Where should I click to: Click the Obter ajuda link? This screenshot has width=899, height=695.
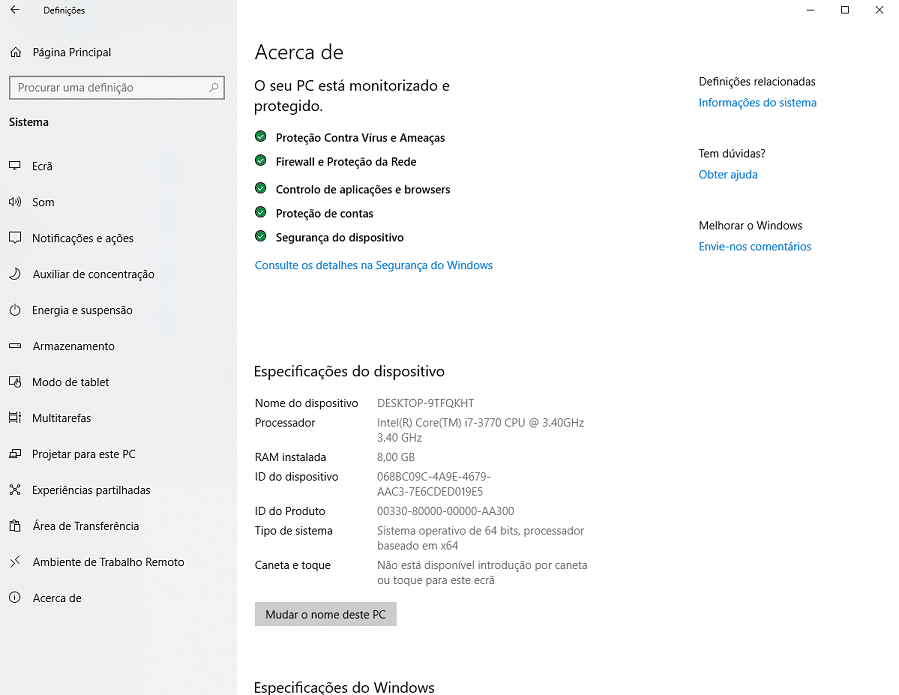(x=728, y=175)
